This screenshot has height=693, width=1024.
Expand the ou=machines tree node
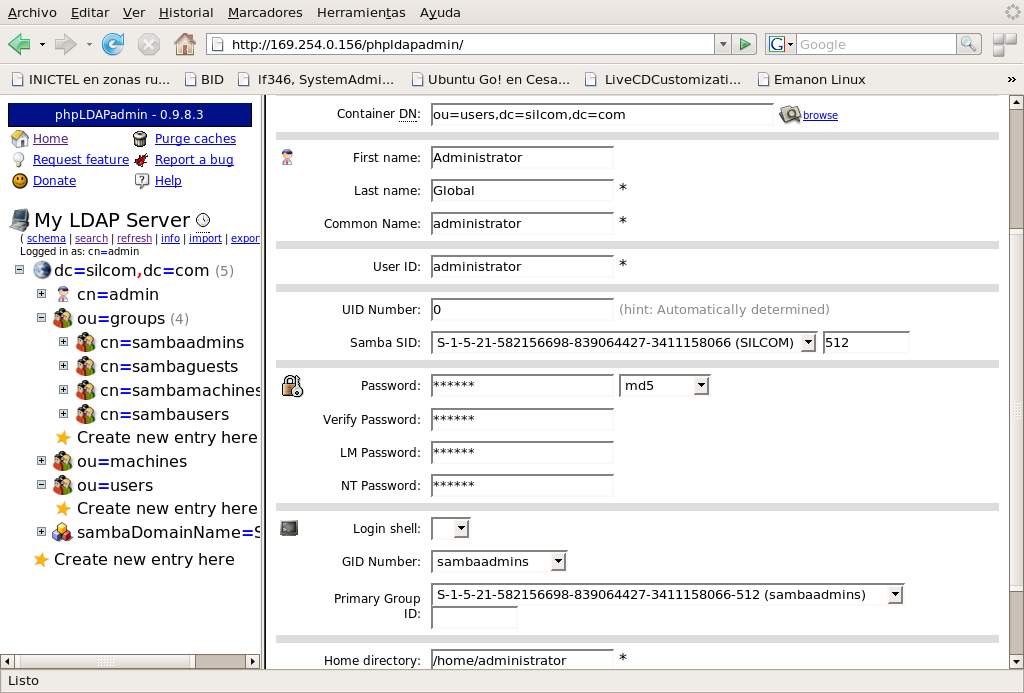point(42,461)
